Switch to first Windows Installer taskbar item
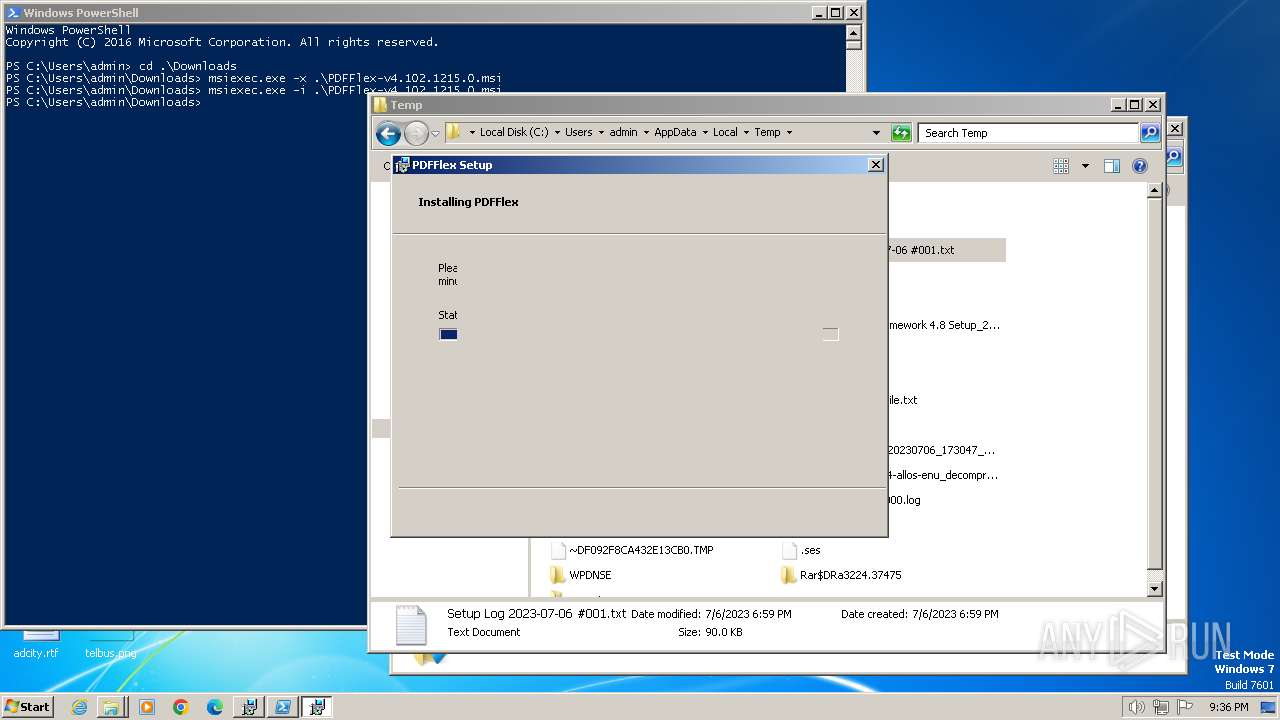The width and height of the screenshot is (1280, 720). 249,707
